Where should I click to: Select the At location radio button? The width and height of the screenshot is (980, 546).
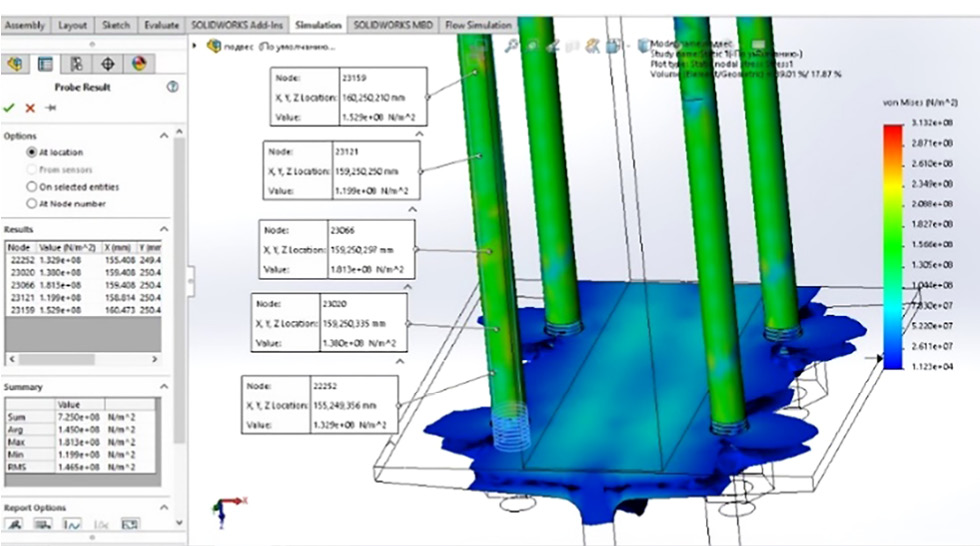pos(32,152)
